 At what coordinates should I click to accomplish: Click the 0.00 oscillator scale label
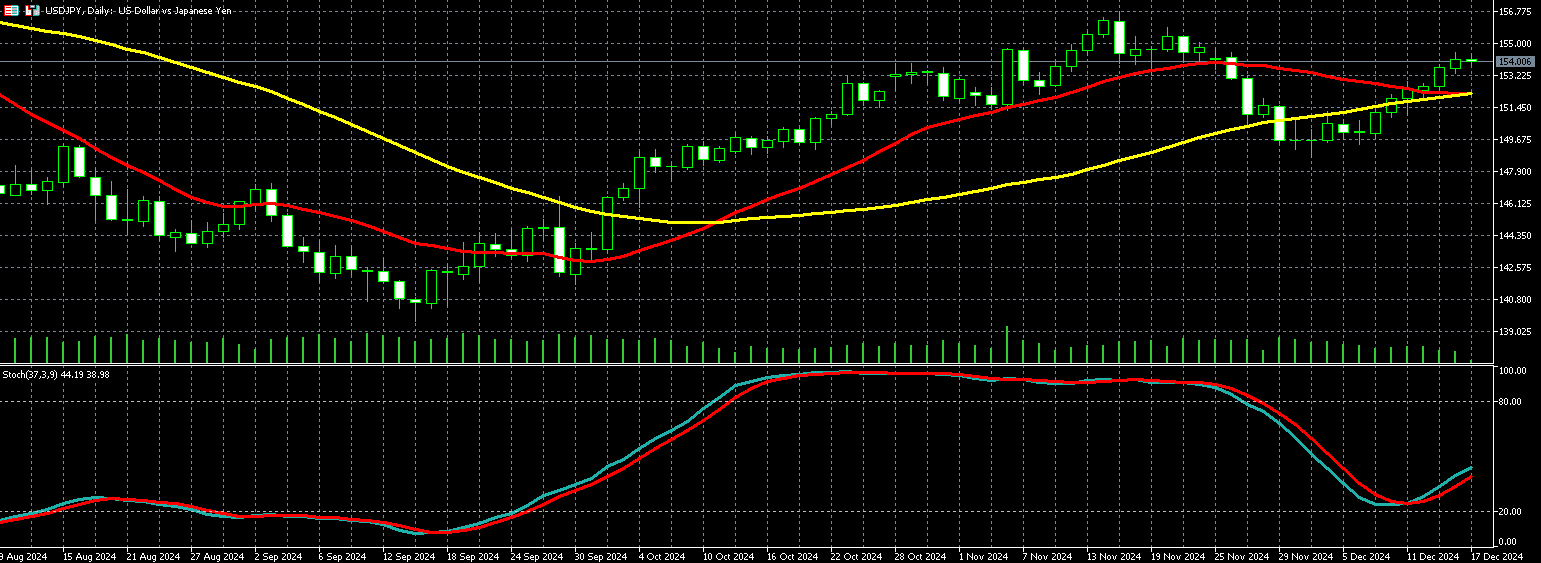[x=1510, y=542]
